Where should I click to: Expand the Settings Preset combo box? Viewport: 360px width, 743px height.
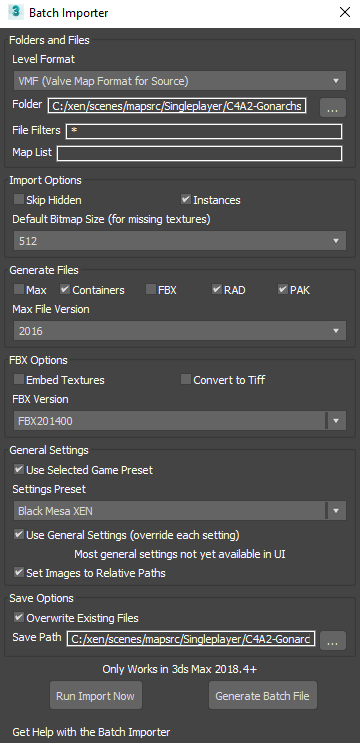pos(180,511)
